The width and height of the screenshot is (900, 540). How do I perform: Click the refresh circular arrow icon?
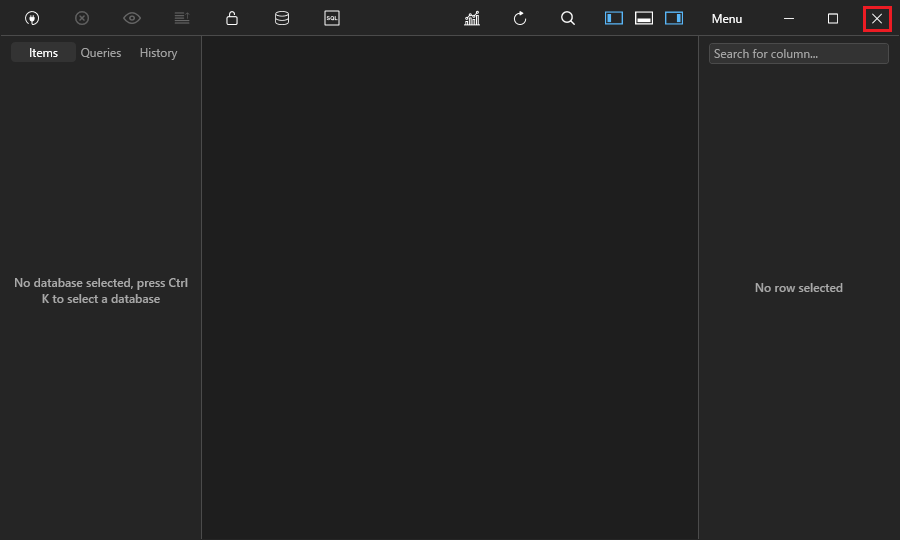point(520,18)
